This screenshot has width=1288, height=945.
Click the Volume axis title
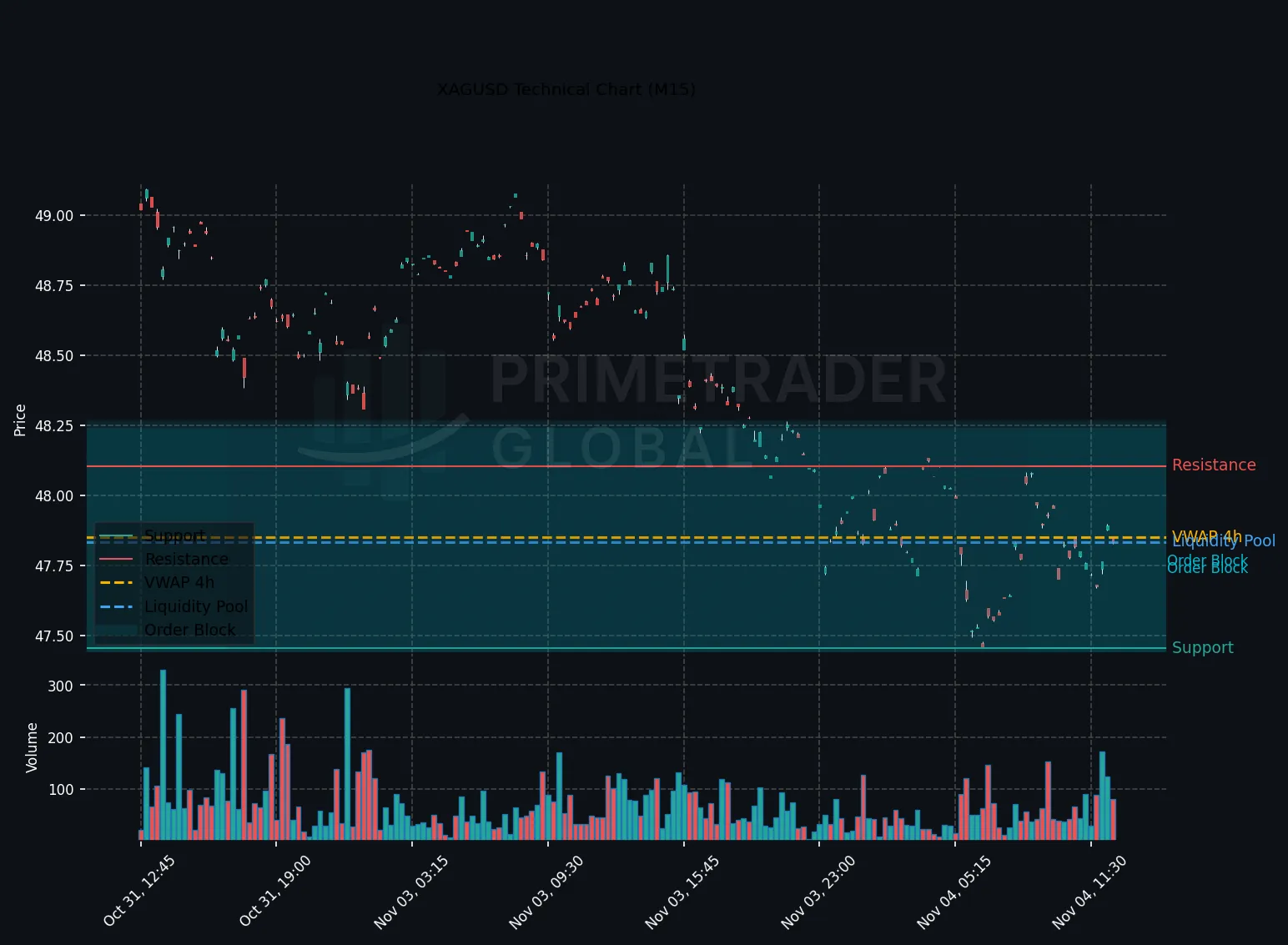pyautogui.click(x=32, y=747)
